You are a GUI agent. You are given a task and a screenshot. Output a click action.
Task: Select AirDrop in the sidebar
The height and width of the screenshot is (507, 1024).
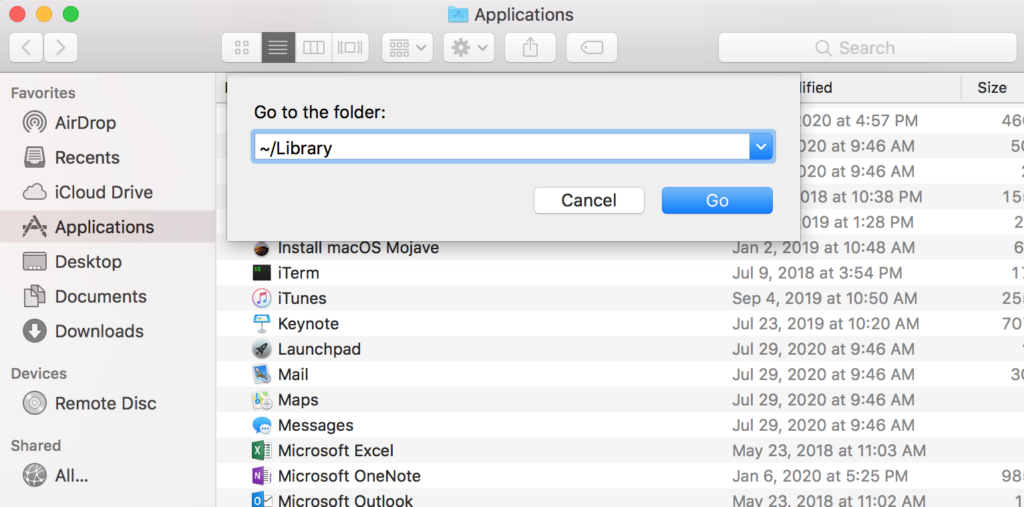click(85, 123)
